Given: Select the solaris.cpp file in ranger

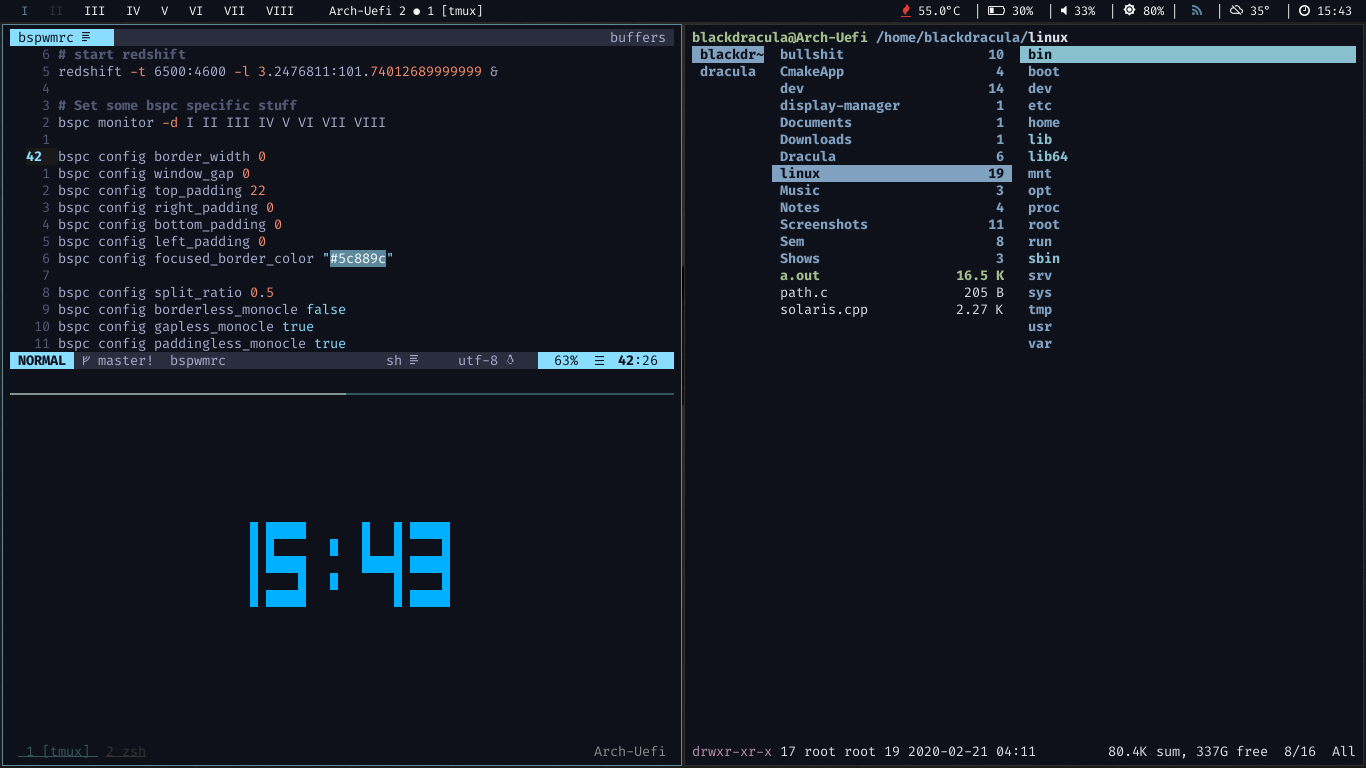Looking at the screenshot, I should pyautogui.click(x=892, y=309).
